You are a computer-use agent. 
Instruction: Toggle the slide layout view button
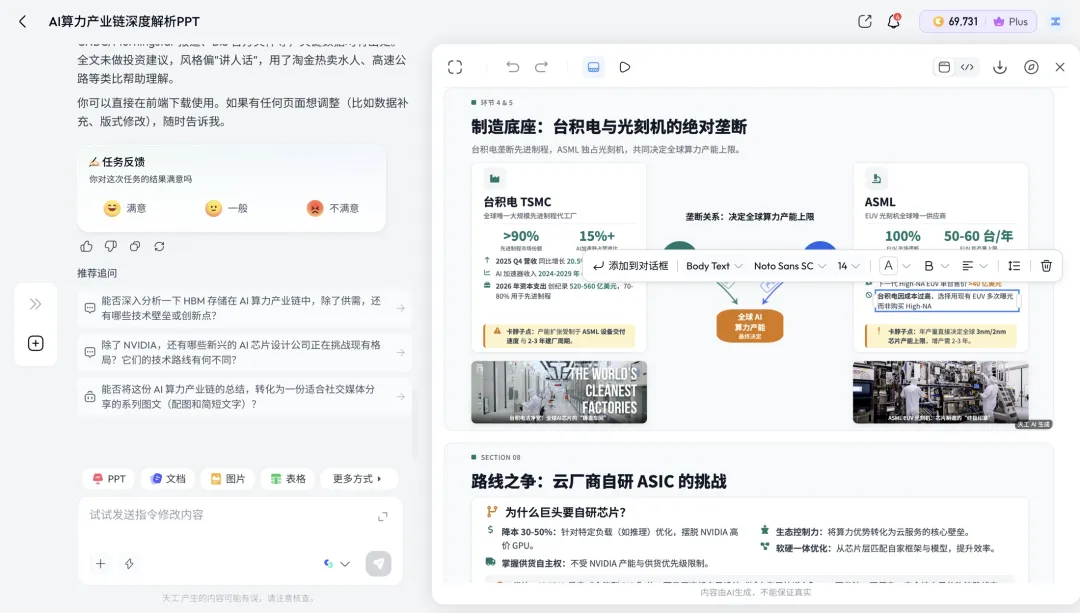[593, 67]
